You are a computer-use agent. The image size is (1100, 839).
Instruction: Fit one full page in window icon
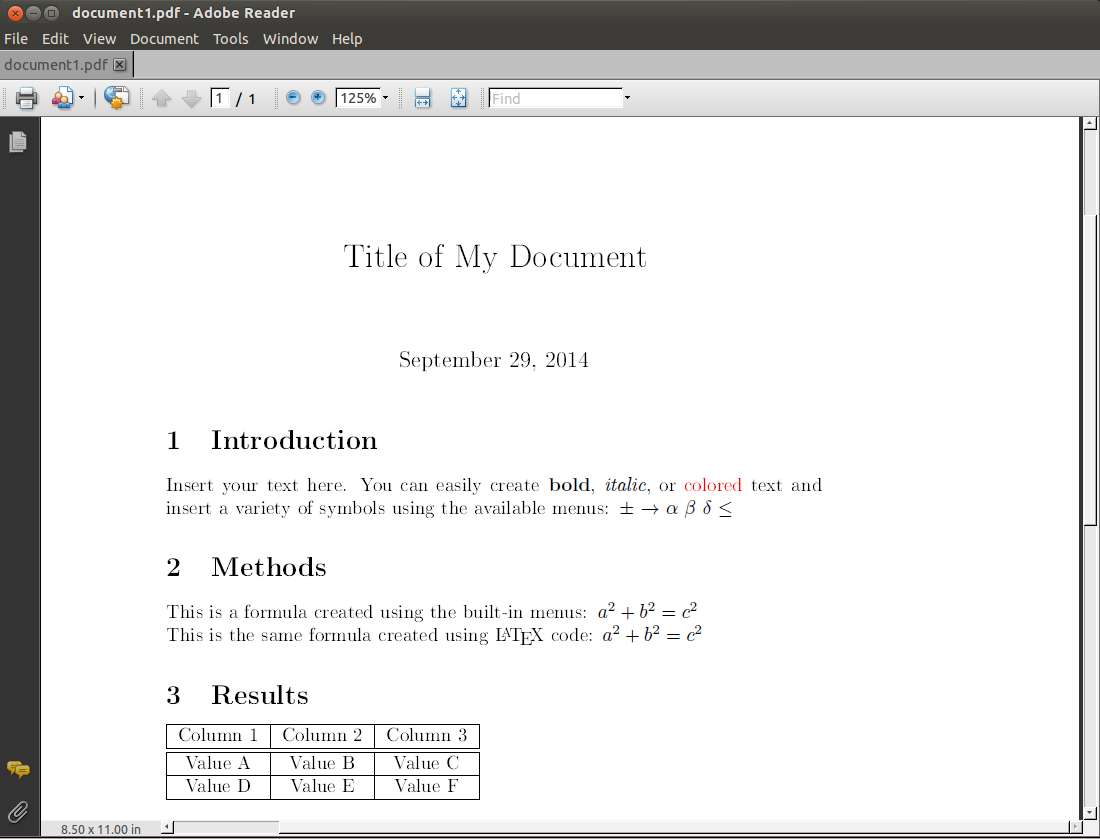tap(458, 98)
